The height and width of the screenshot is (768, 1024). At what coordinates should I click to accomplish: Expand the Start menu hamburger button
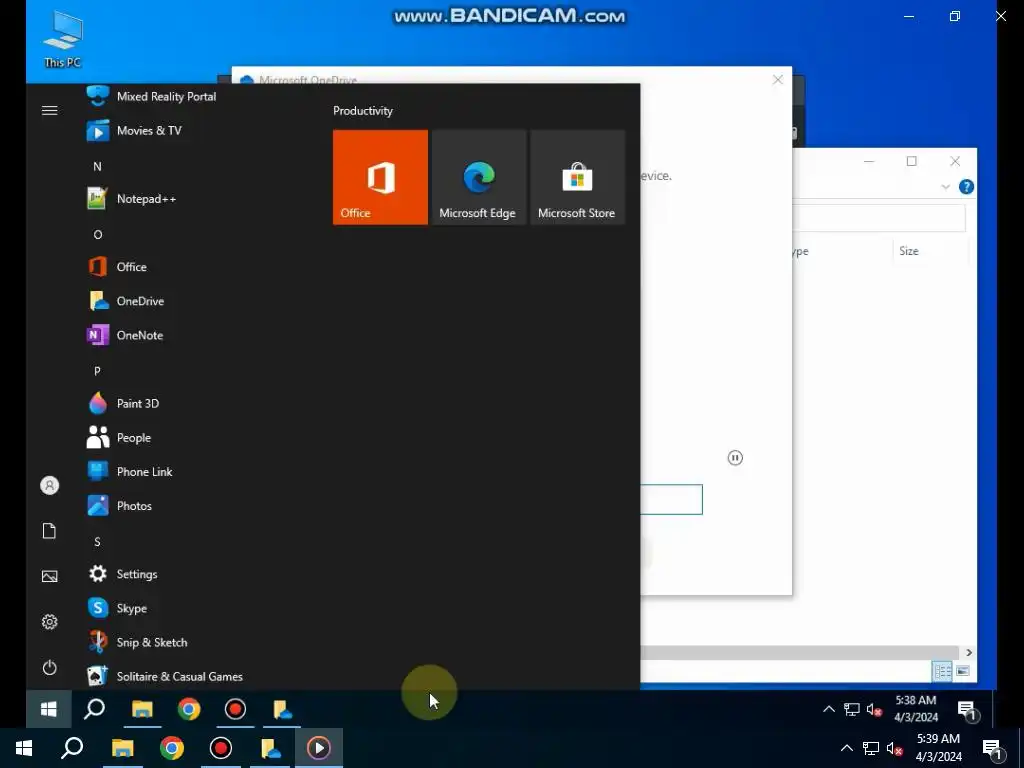(x=50, y=110)
